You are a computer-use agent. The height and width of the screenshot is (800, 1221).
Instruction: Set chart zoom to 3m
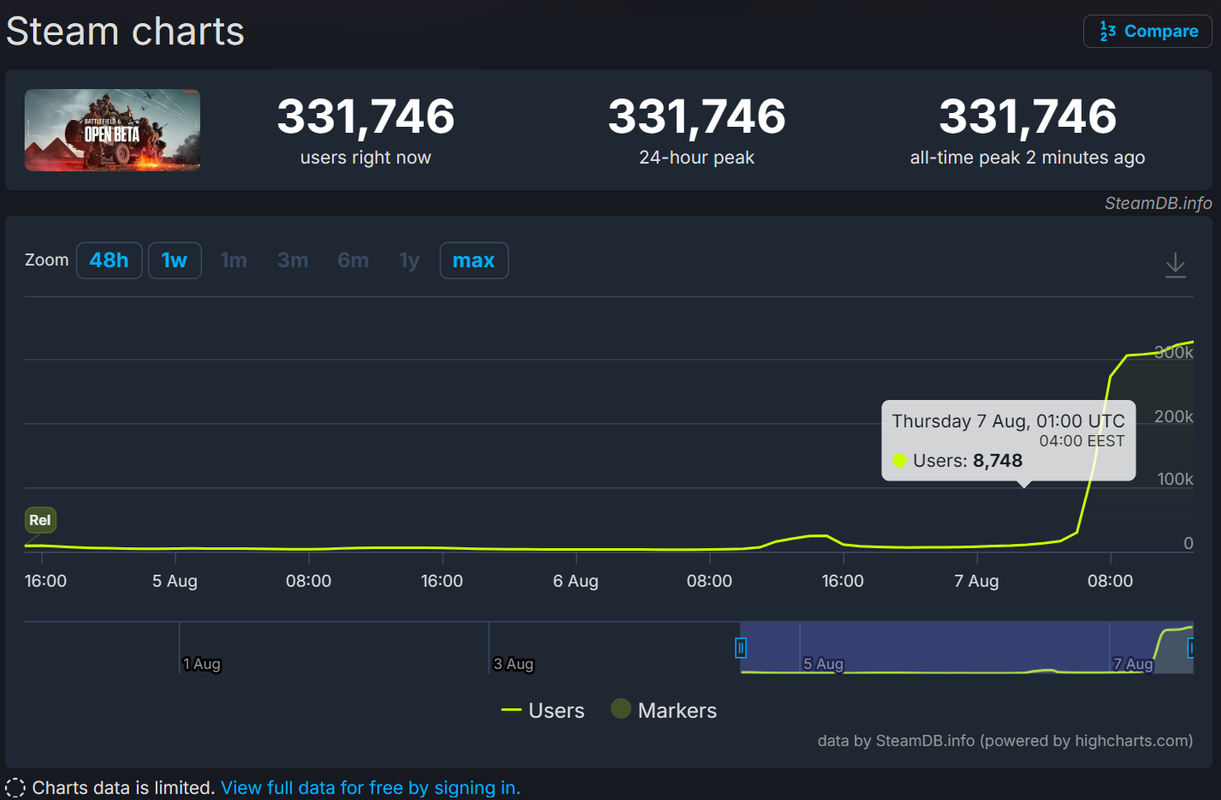pos(293,260)
